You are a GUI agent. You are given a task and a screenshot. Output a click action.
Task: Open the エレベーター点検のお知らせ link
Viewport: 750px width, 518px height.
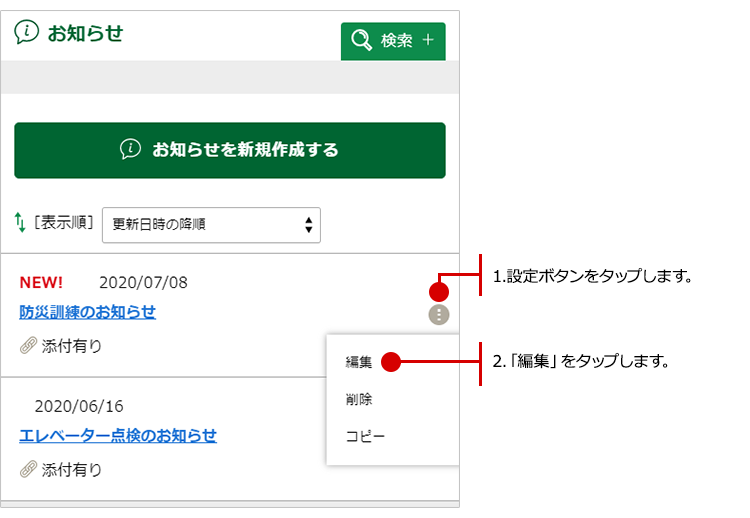coord(118,436)
